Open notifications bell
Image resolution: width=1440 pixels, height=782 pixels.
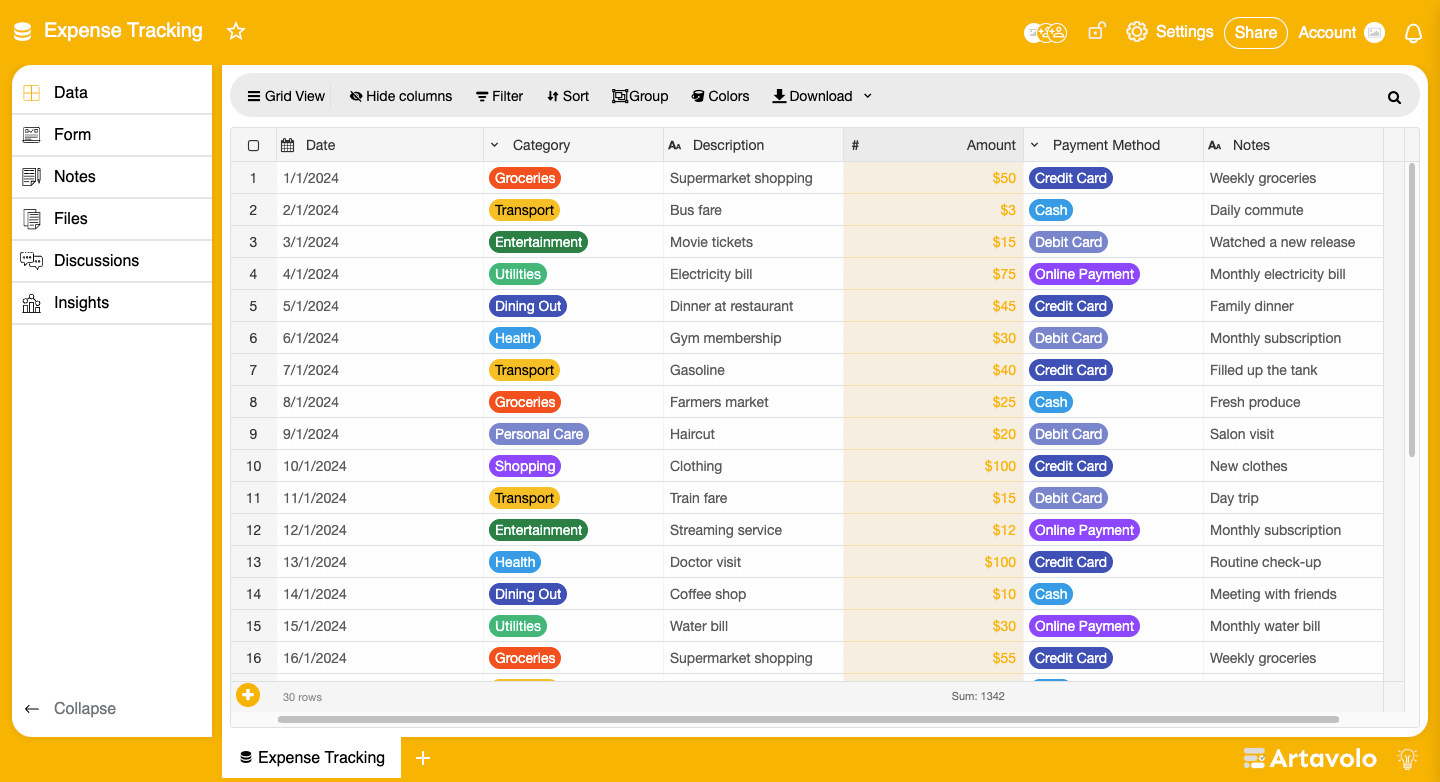1413,33
